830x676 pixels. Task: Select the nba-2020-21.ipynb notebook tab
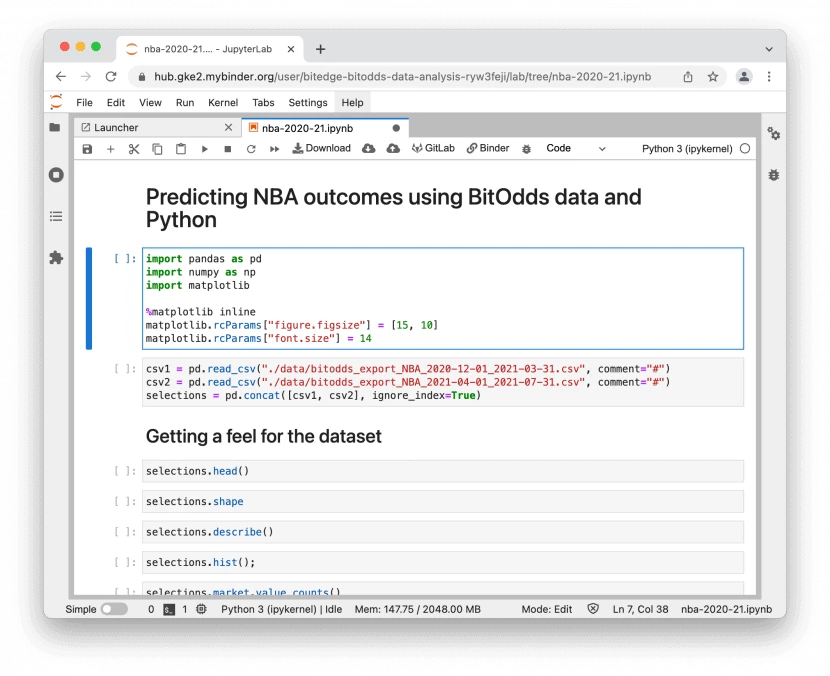click(325, 128)
